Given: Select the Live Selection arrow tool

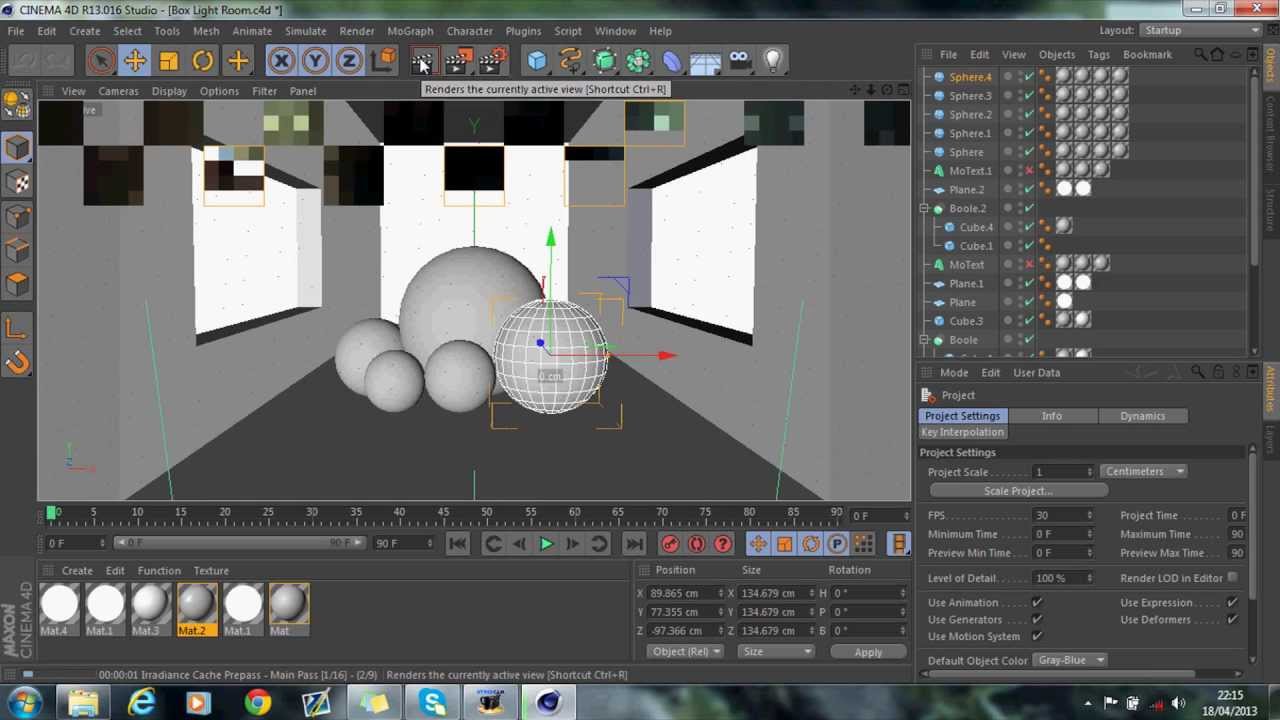Looking at the screenshot, I should point(101,61).
